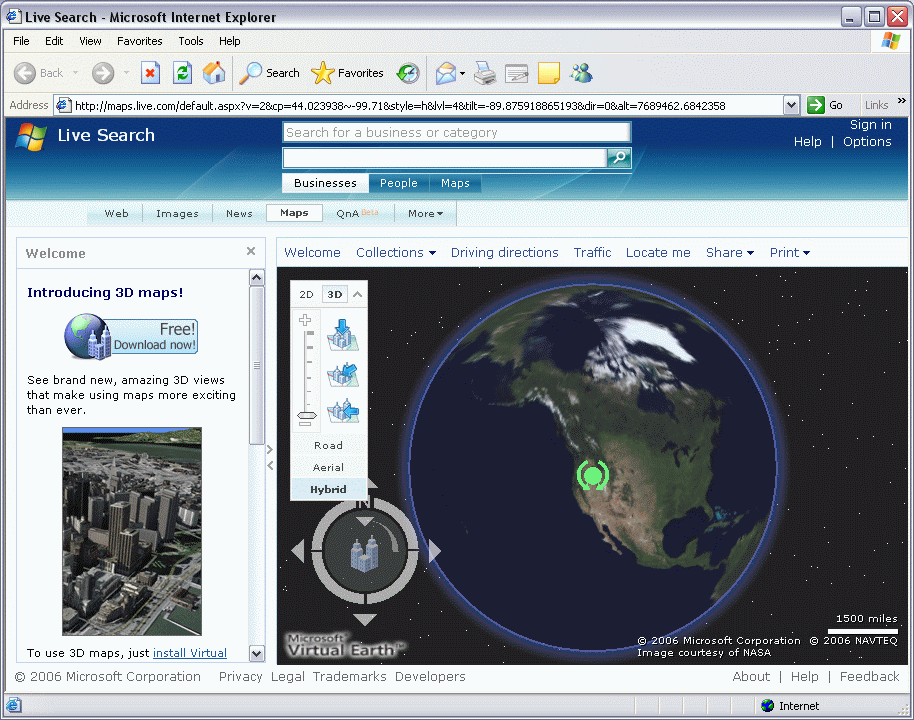
Task: Open the More dropdown in navigation
Action: click(x=425, y=213)
